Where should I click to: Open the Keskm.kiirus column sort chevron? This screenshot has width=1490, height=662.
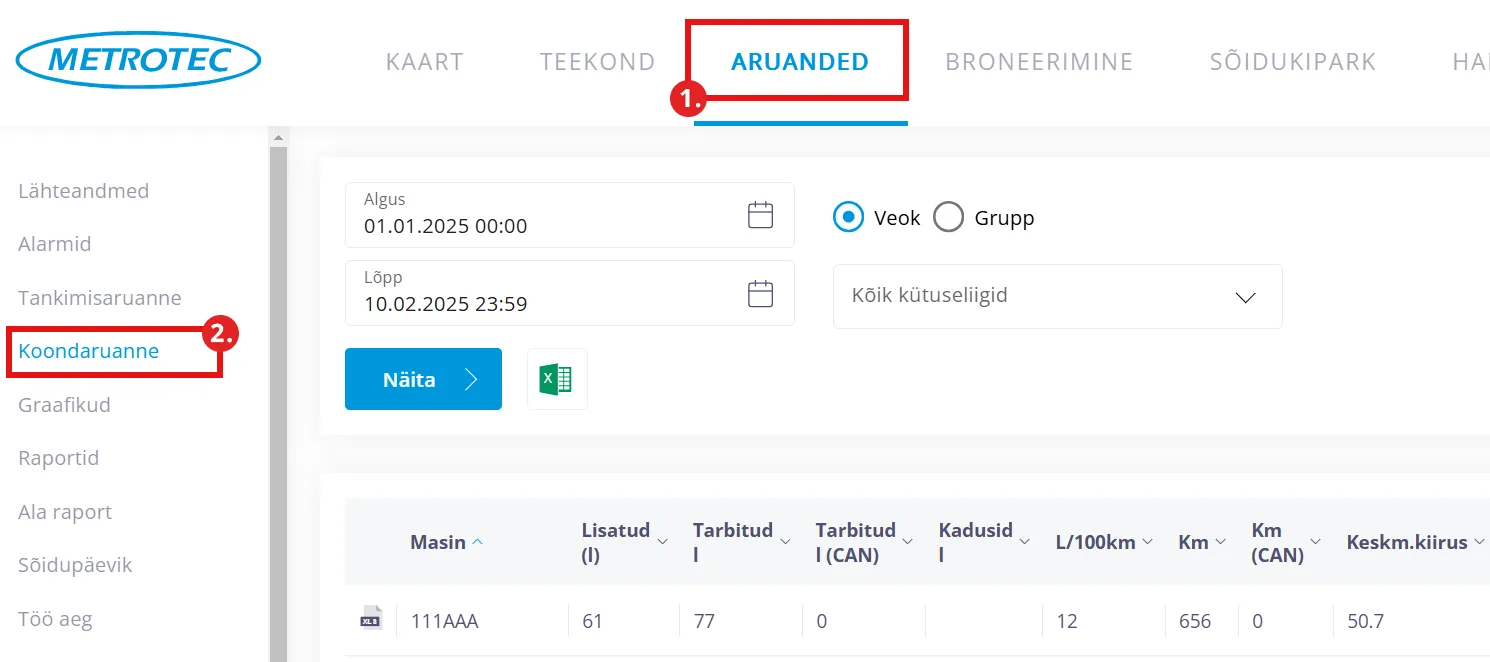pyautogui.click(x=1478, y=542)
